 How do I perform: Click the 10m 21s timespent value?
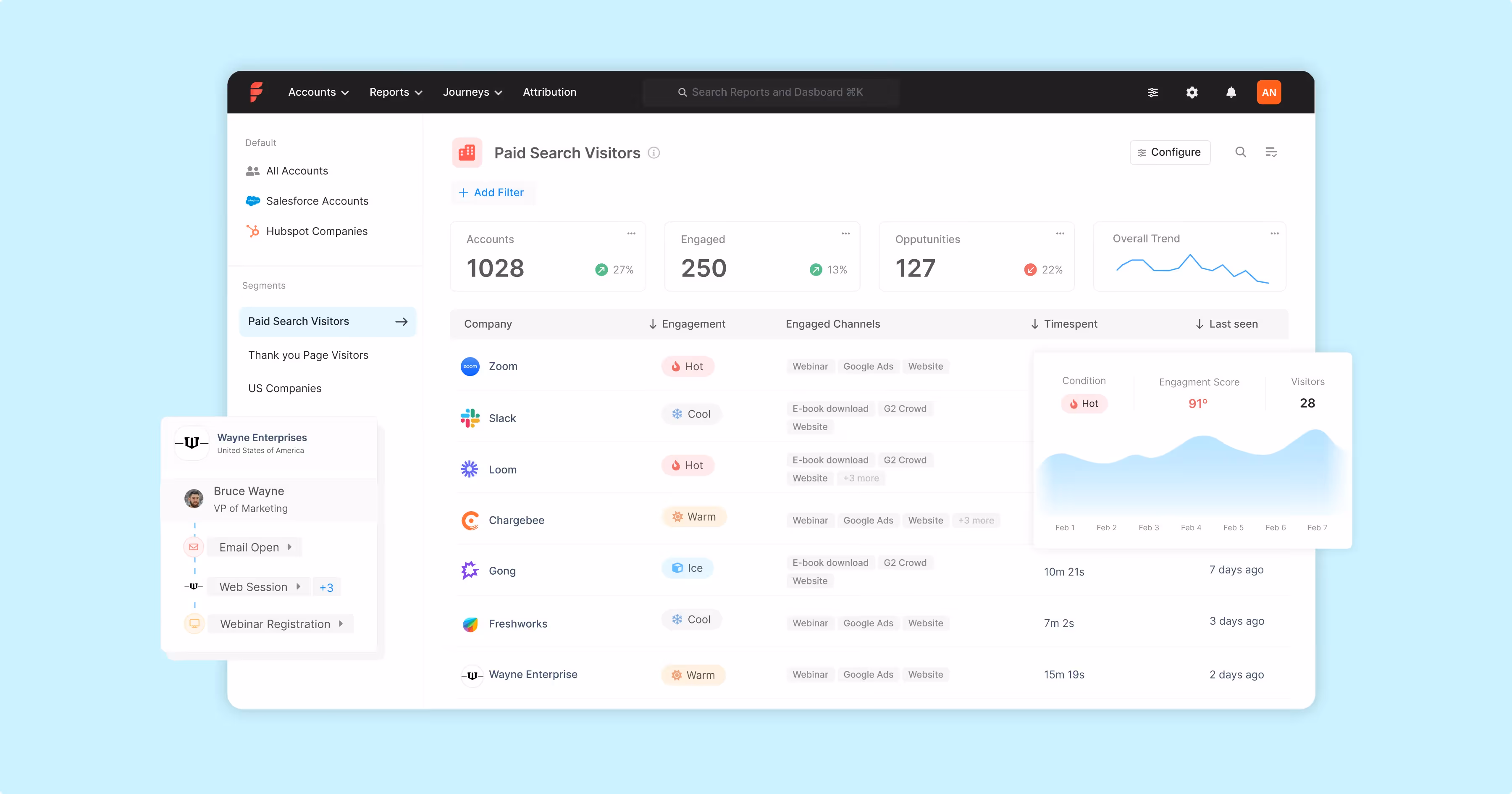[1063, 571]
